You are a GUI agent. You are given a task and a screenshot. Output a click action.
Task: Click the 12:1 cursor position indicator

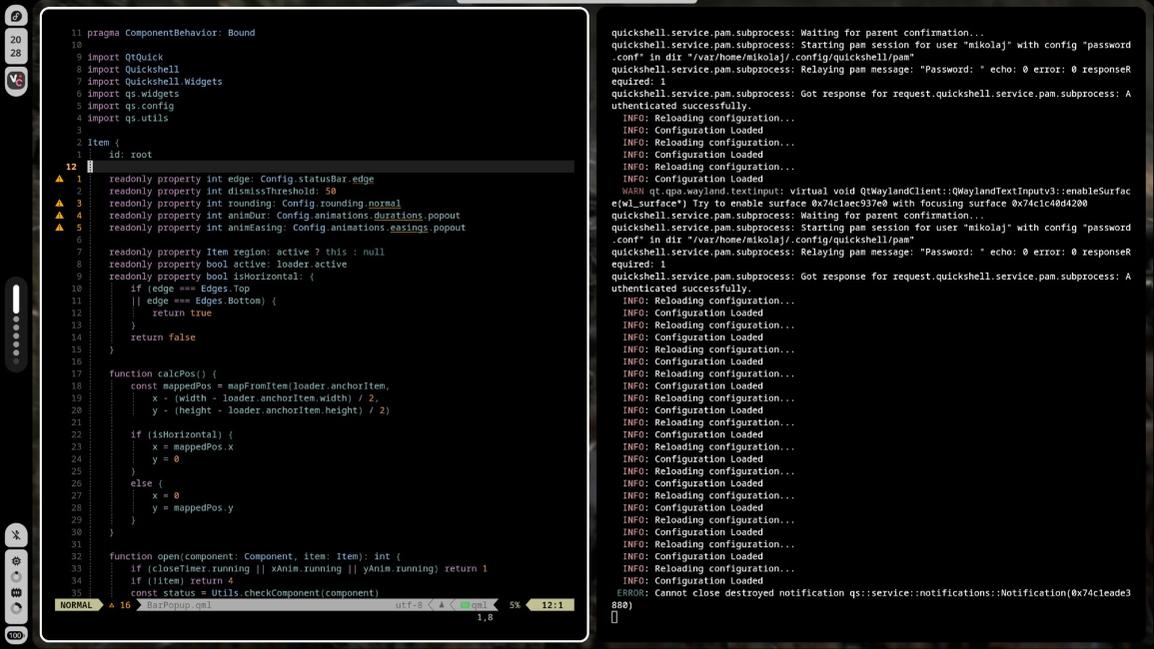[552, 605]
